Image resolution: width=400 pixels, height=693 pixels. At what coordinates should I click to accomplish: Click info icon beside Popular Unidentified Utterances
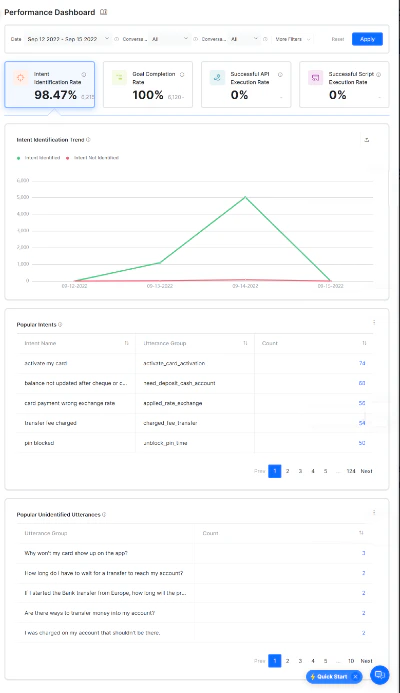[x=104, y=514]
